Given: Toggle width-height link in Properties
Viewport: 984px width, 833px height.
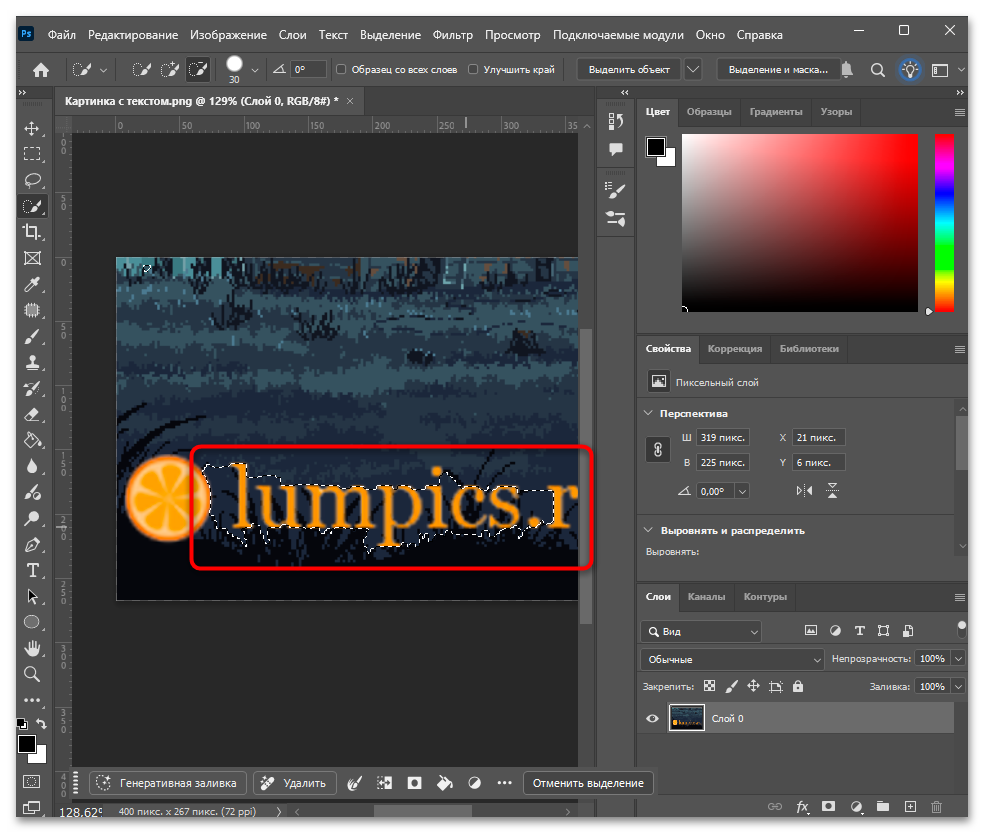Looking at the screenshot, I should coord(658,450).
